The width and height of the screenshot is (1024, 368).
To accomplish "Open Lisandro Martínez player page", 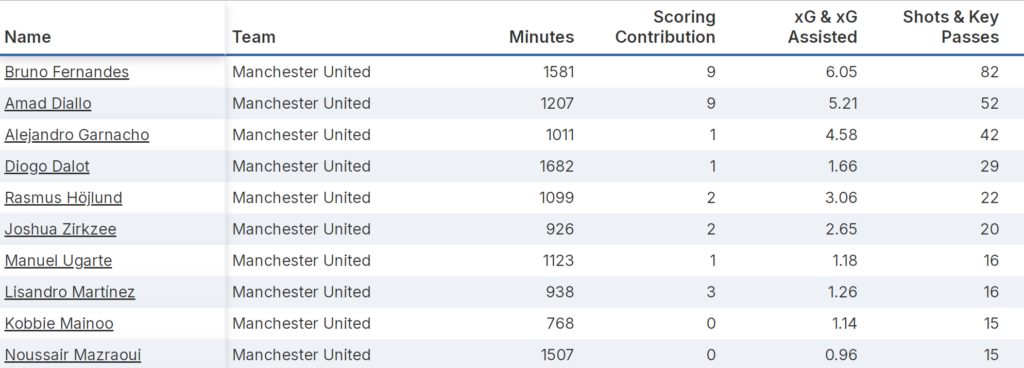I will pos(70,292).
